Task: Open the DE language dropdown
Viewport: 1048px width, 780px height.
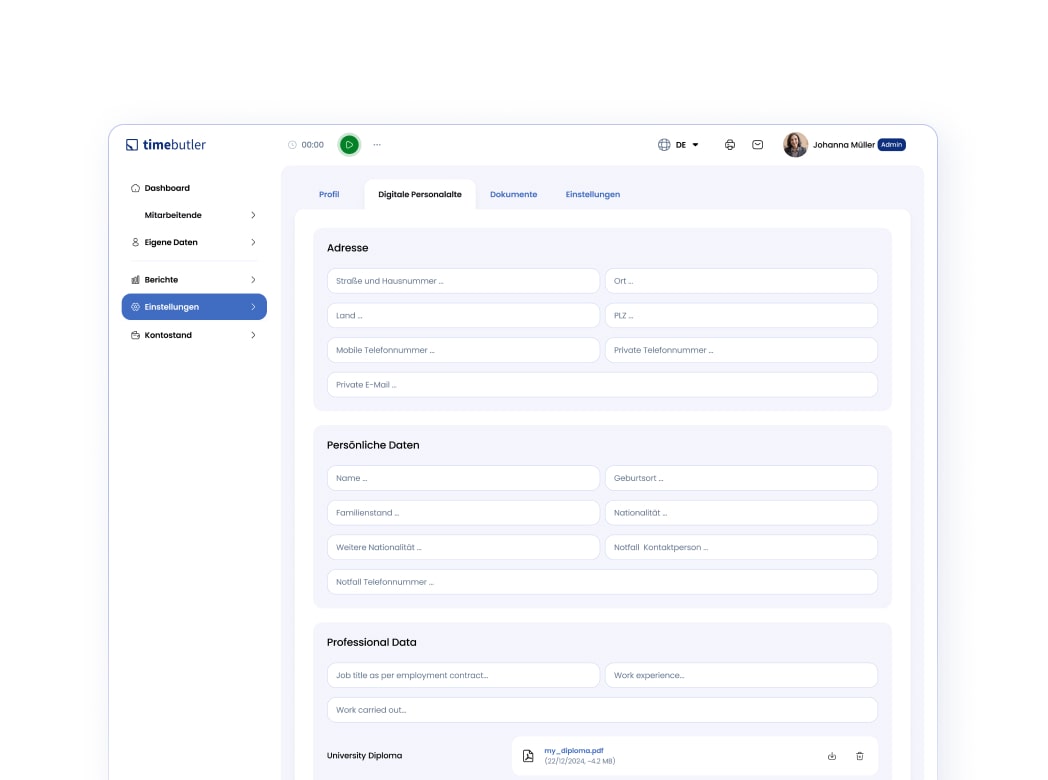Action: pos(687,145)
